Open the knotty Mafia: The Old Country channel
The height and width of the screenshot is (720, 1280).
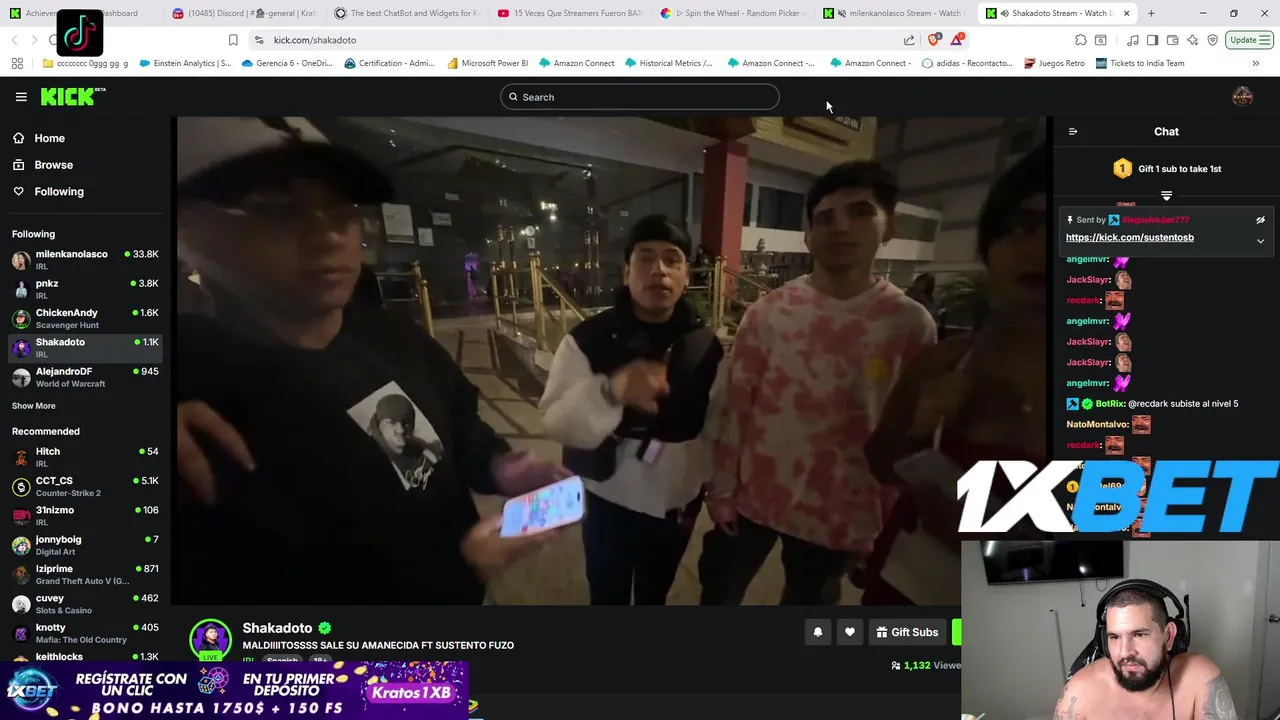[x=85, y=633]
